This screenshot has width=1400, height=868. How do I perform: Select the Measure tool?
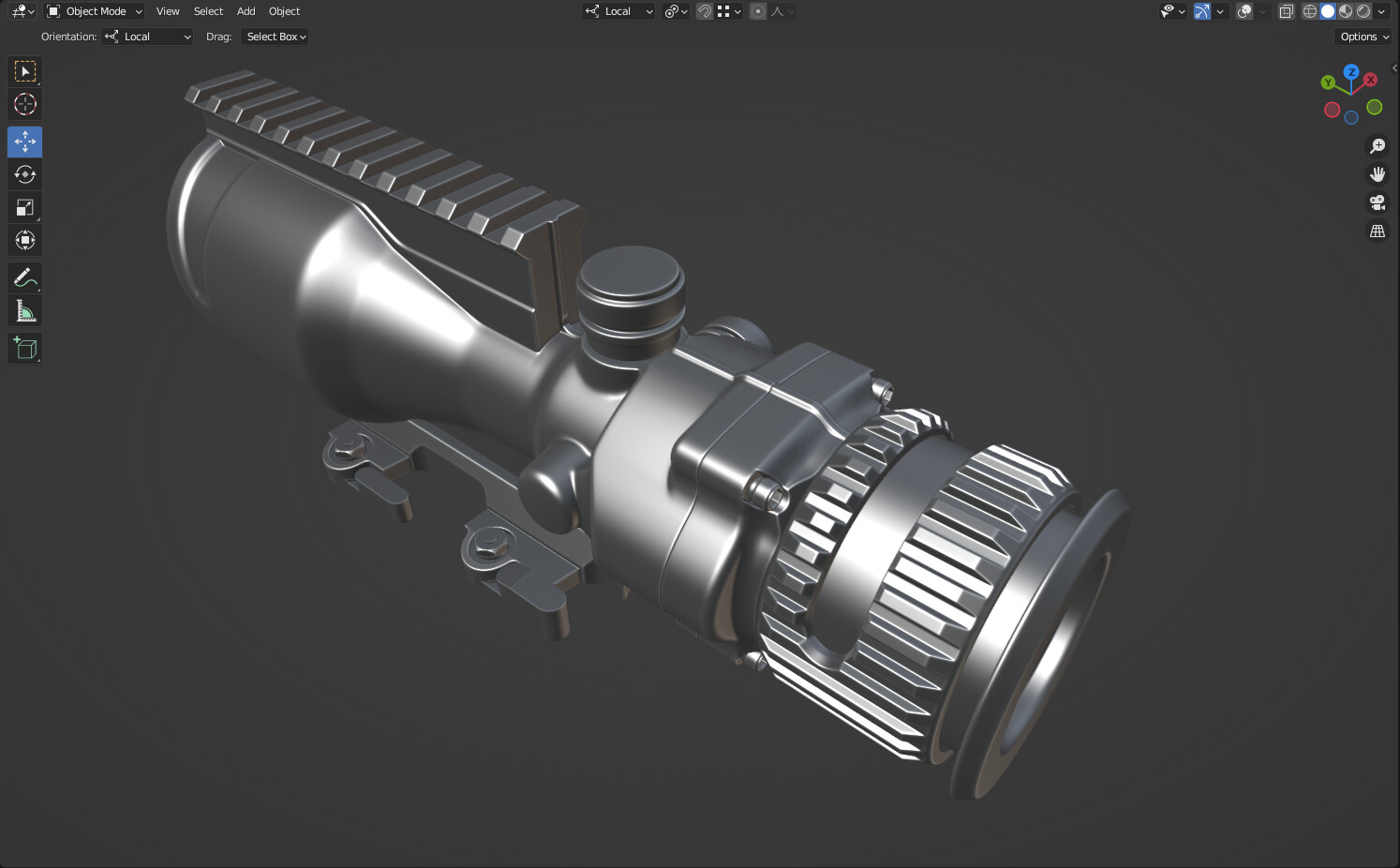[x=24, y=310]
